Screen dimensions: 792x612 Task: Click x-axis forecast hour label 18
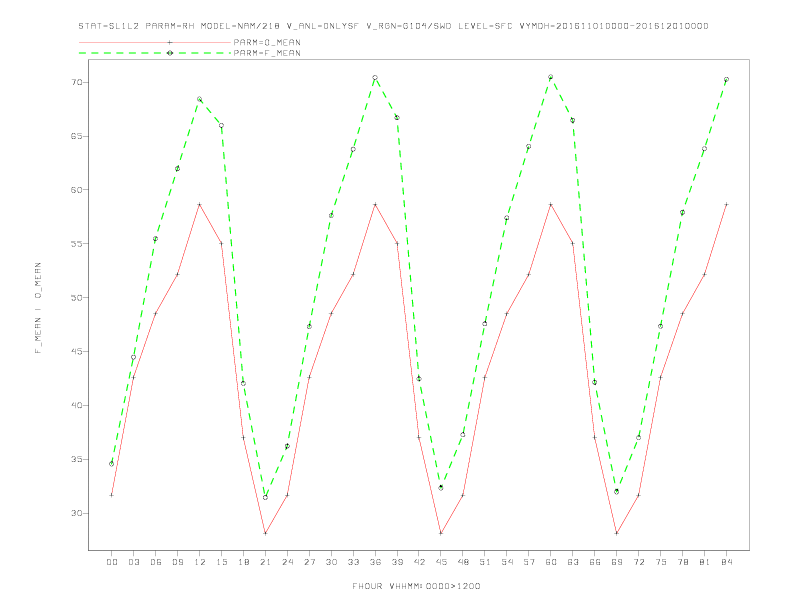243,562
